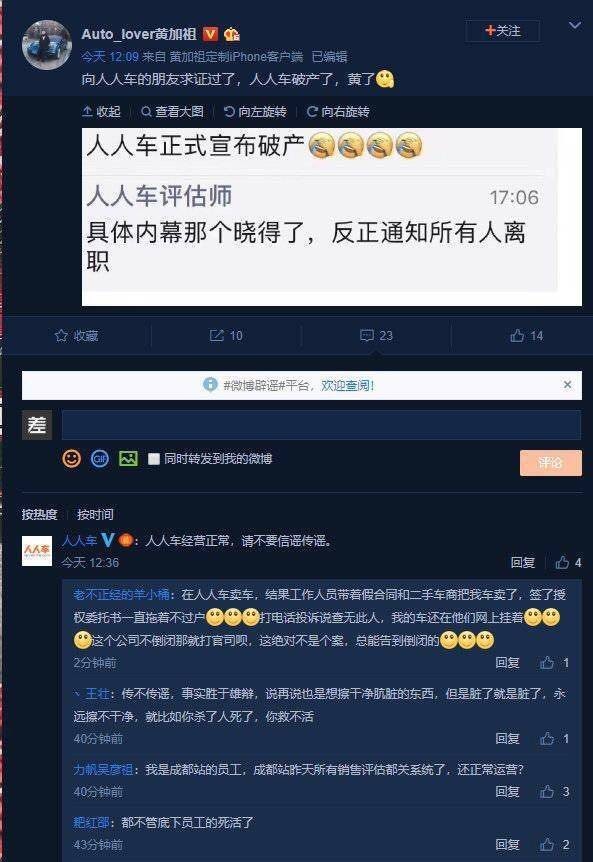Click the repost icon showing 10
The image size is (593, 862).
[217, 335]
